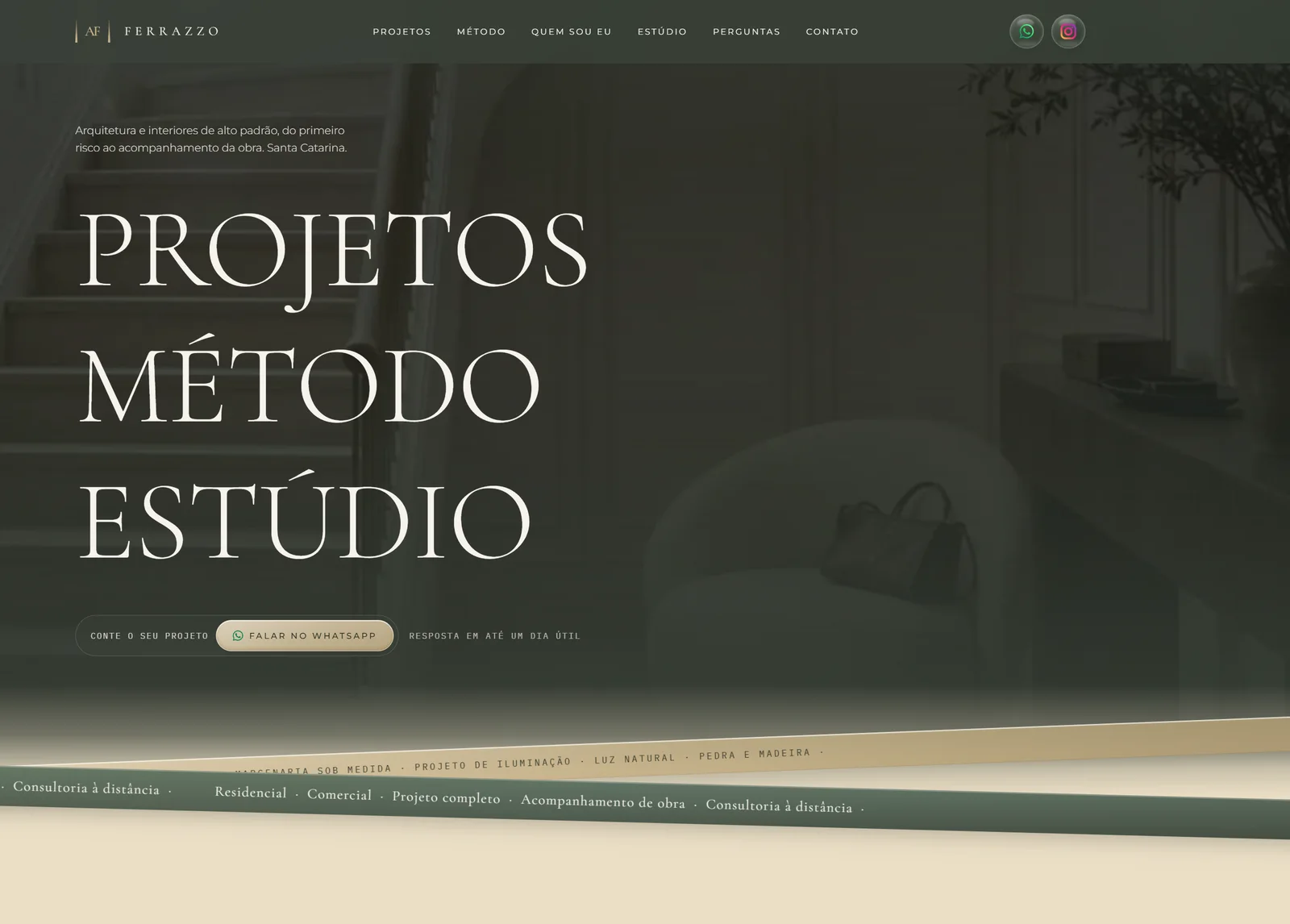Viewport: 1290px width, 924px height.
Task: Click the Falar no WhatsApp button
Action: 305,635
